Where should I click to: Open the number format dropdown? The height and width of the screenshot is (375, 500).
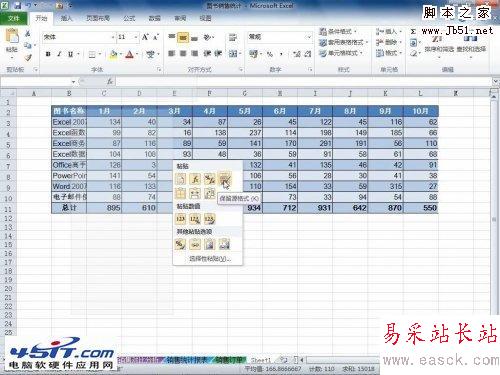point(309,37)
